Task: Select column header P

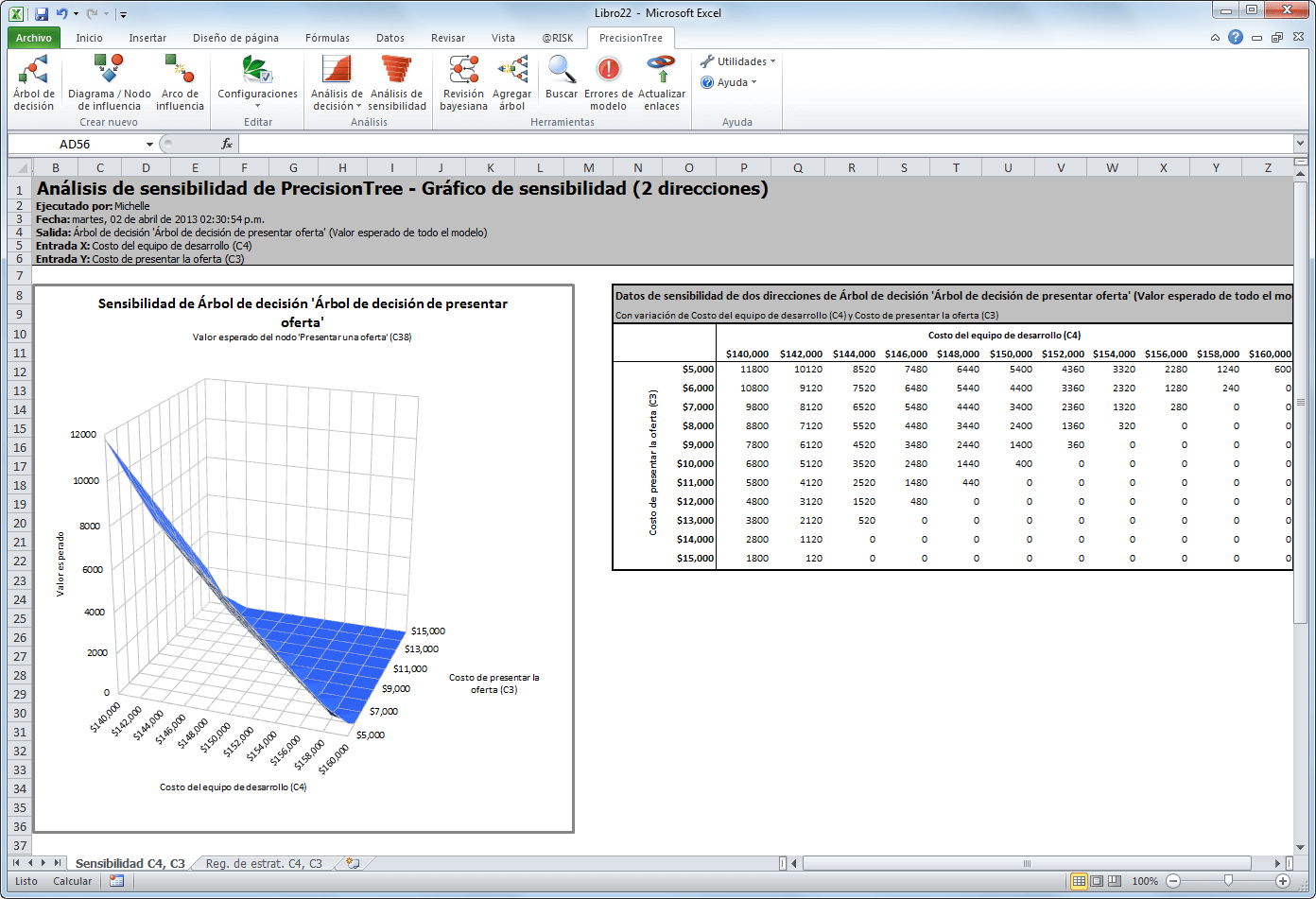Action: [x=744, y=167]
